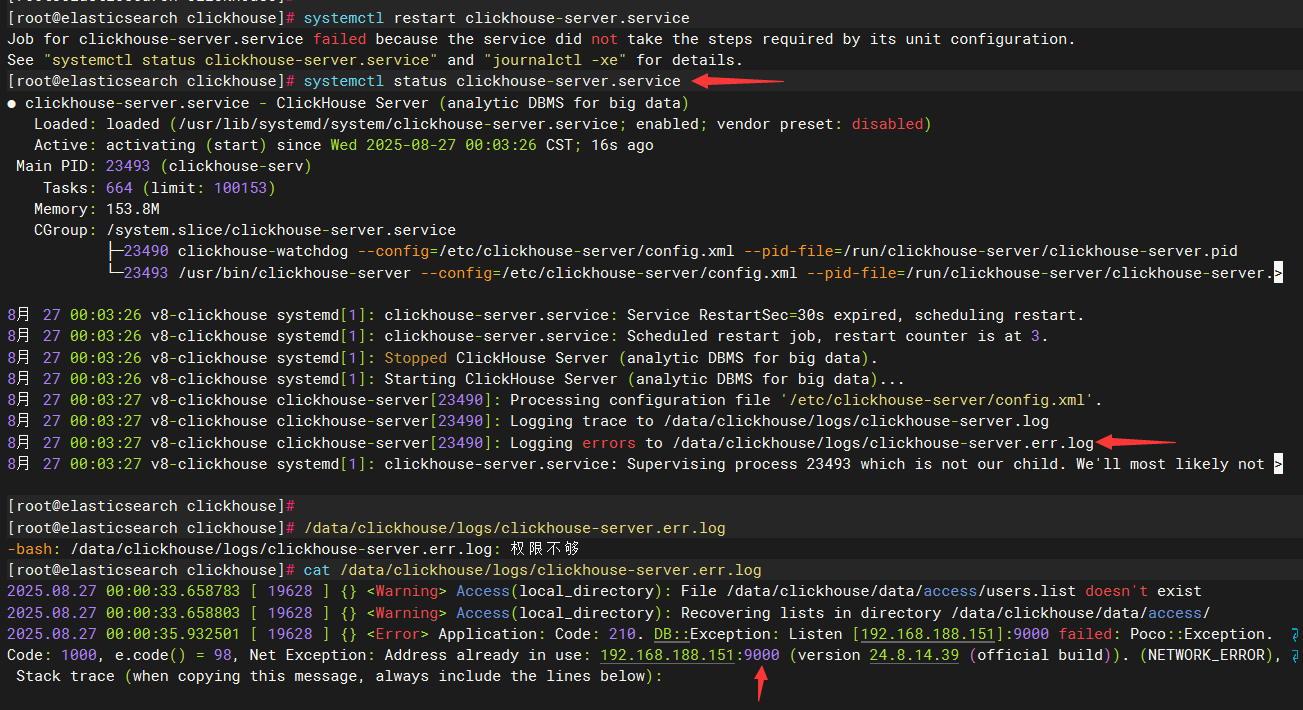Open the underlined IP after 'Address already in use'
The width and height of the screenshot is (1303, 710).
(667, 656)
